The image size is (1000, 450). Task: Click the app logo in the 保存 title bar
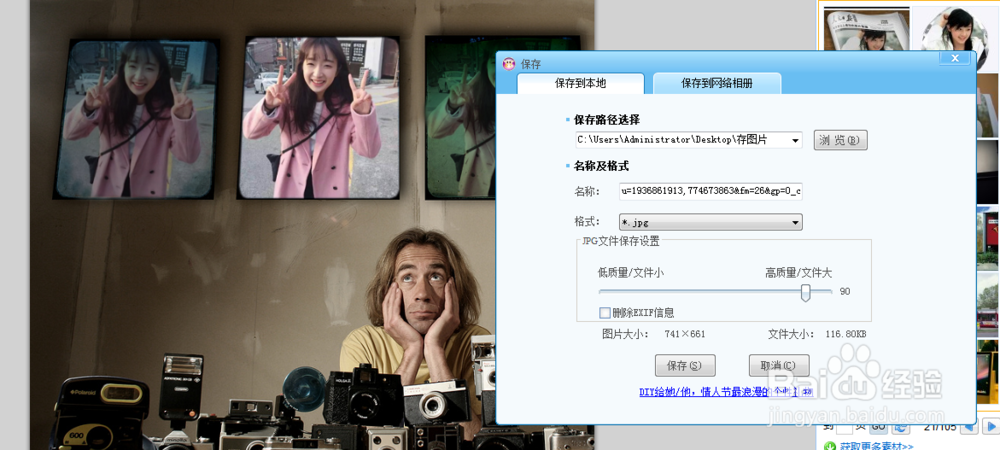point(509,64)
